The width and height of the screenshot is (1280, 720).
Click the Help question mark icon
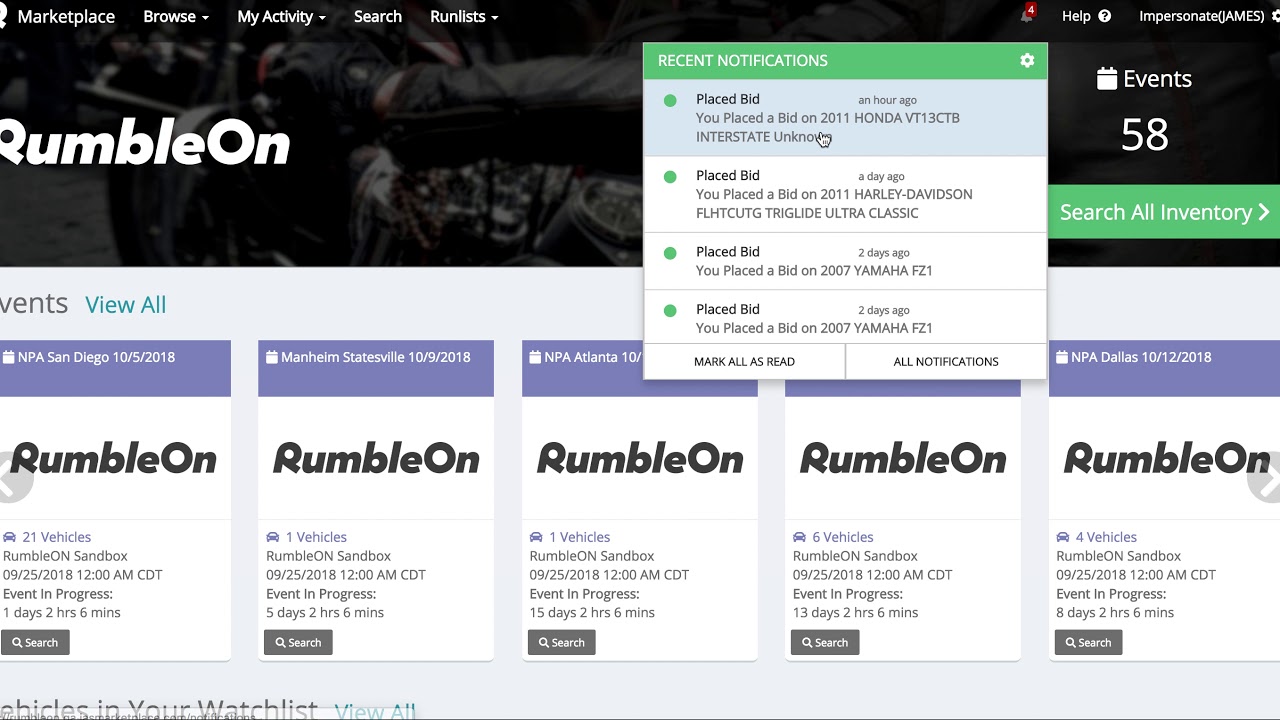coord(1105,16)
